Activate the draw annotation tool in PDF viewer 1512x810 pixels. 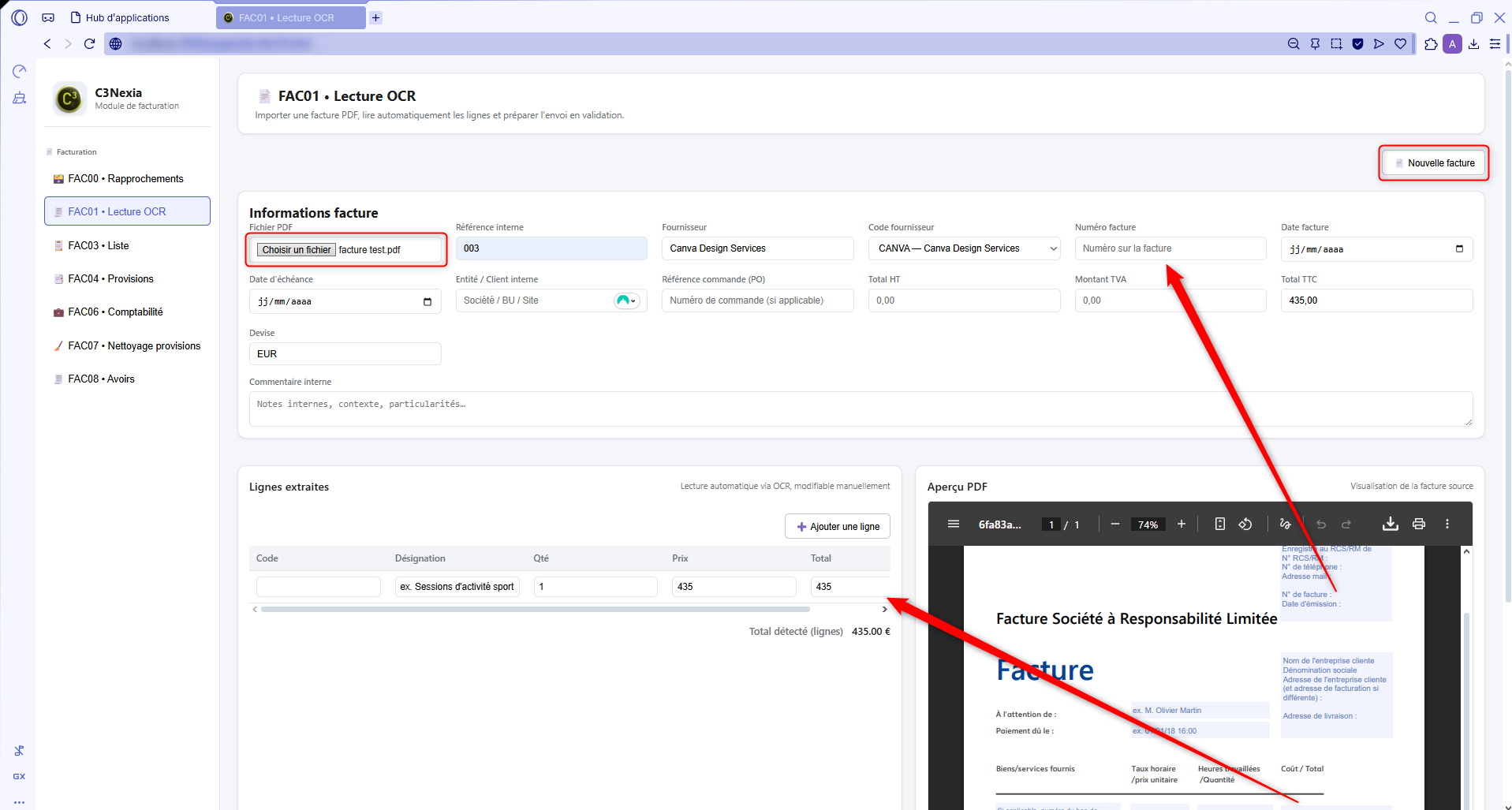[x=1285, y=524]
